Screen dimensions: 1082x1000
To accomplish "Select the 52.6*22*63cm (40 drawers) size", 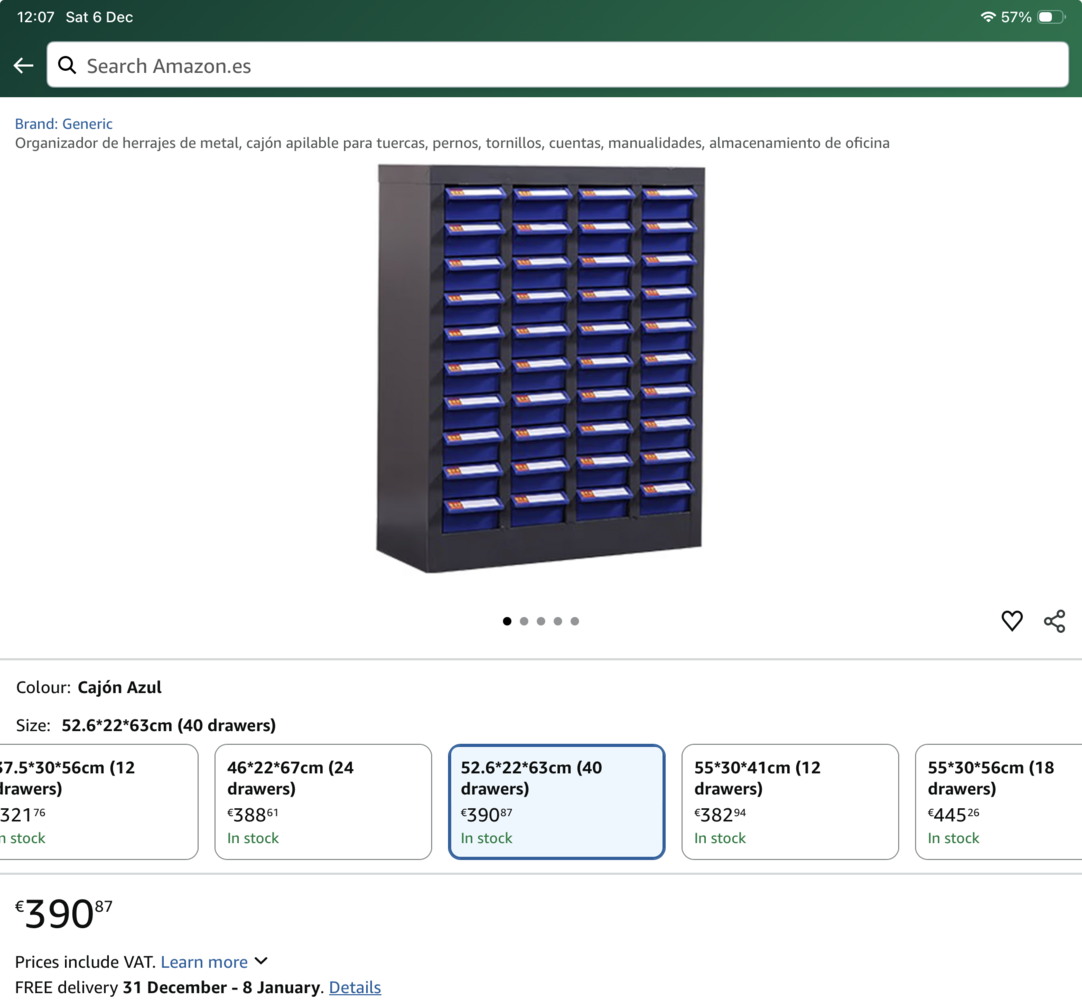I will (x=556, y=801).
